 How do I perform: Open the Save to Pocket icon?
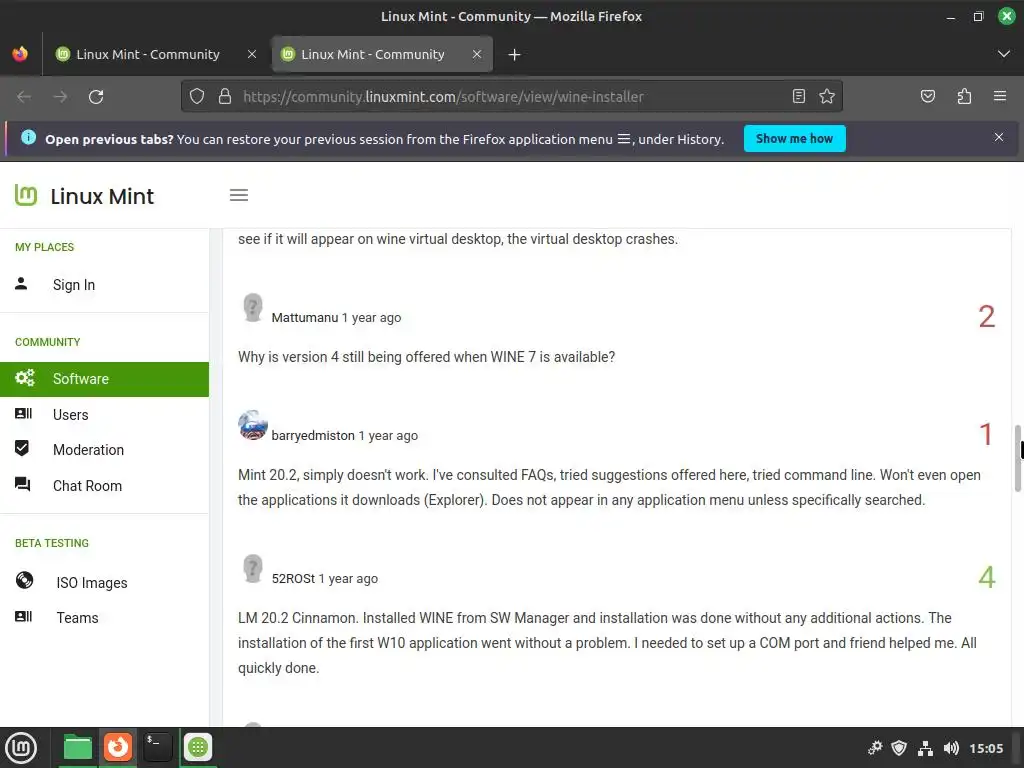[927, 97]
